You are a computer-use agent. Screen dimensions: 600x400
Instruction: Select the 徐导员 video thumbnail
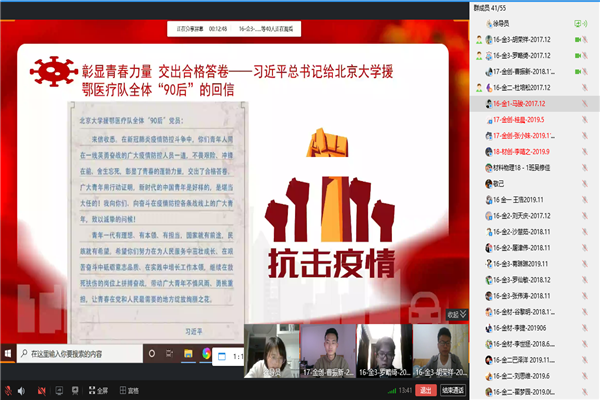tap(272, 351)
